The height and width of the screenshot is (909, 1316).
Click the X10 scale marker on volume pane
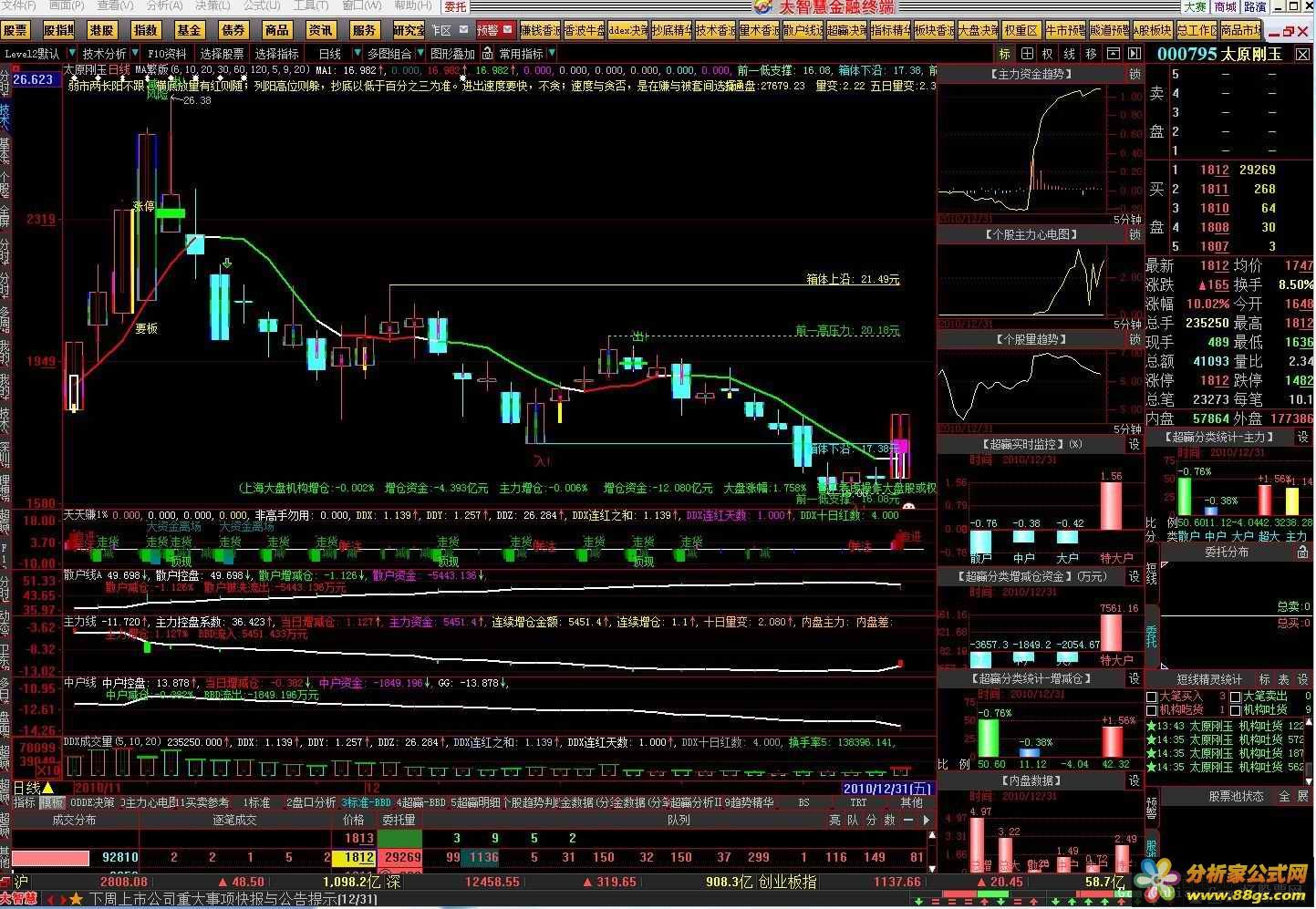pos(47,771)
